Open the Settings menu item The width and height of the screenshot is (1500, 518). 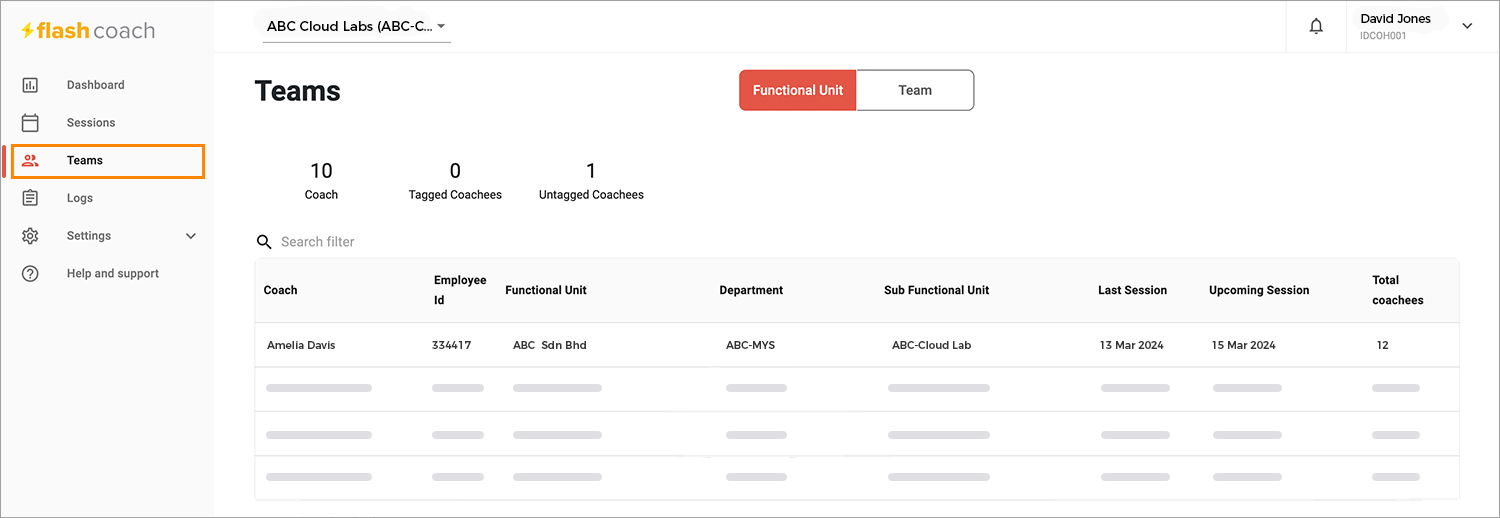coord(89,236)
